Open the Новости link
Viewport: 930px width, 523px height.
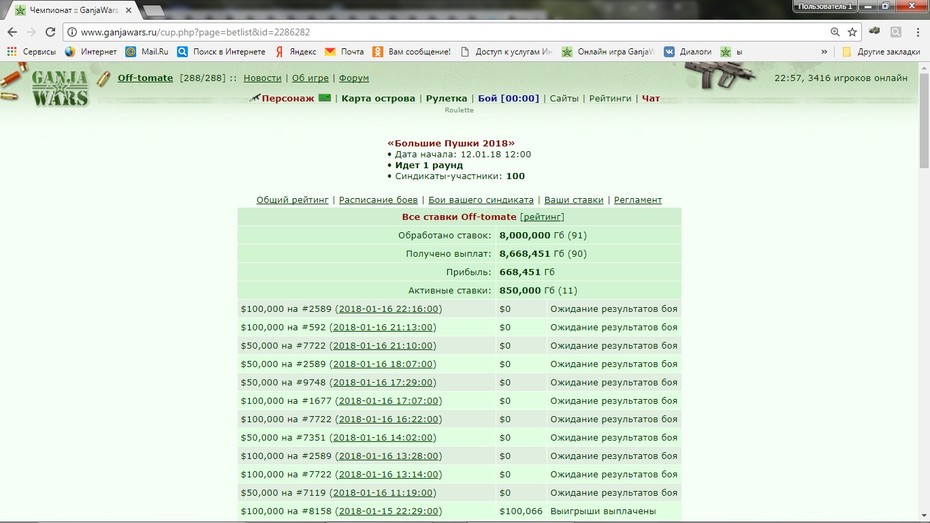coord(262,78)
